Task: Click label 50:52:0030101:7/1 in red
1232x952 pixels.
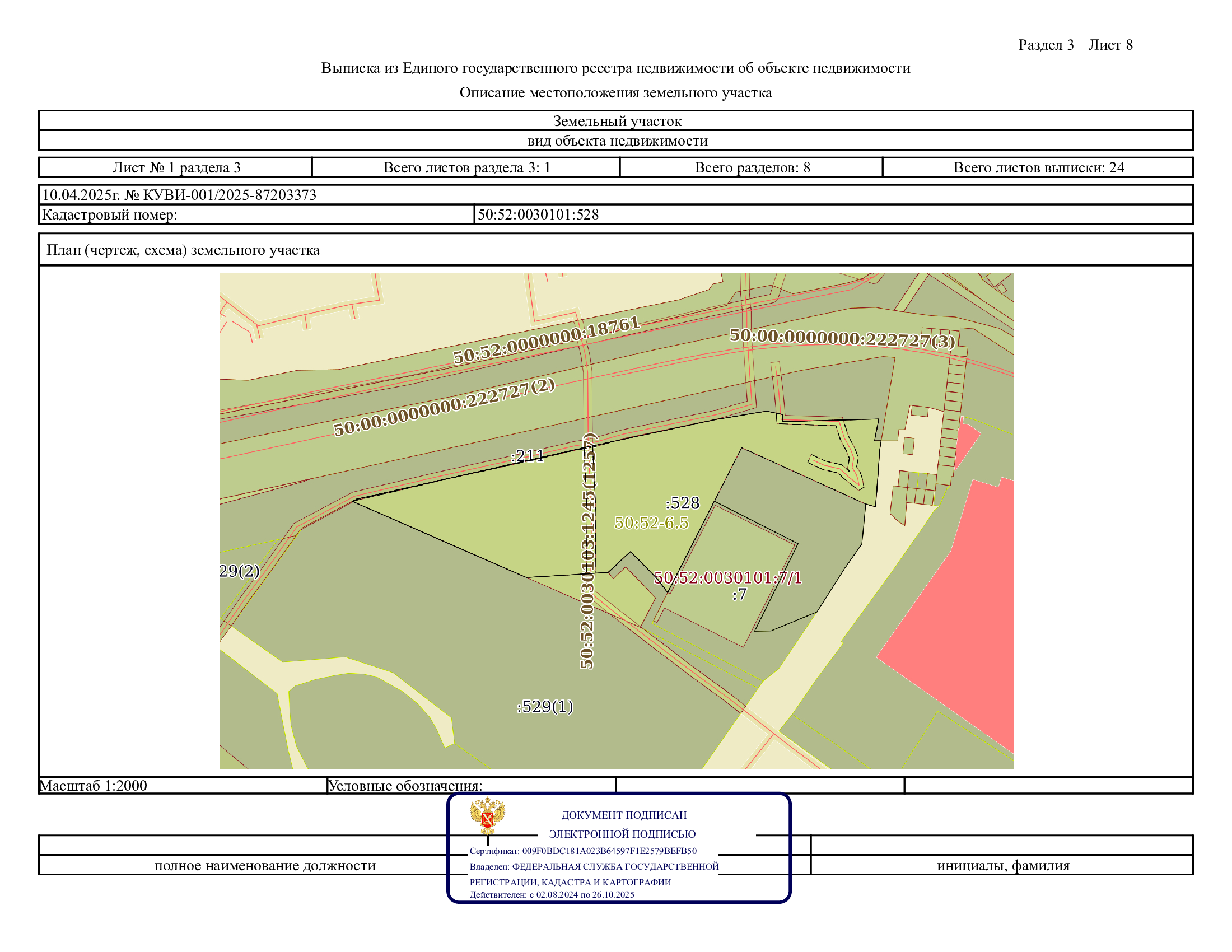Action: 727,577
